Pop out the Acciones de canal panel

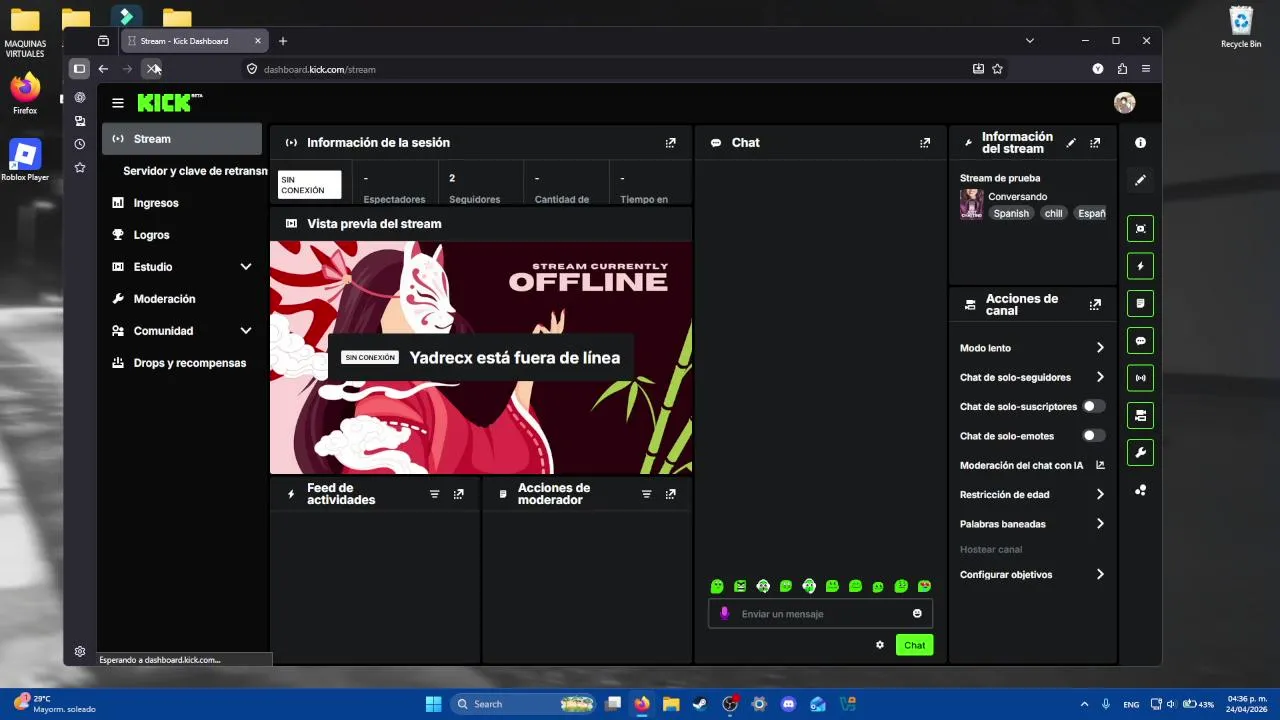[x=1095, y=305]
